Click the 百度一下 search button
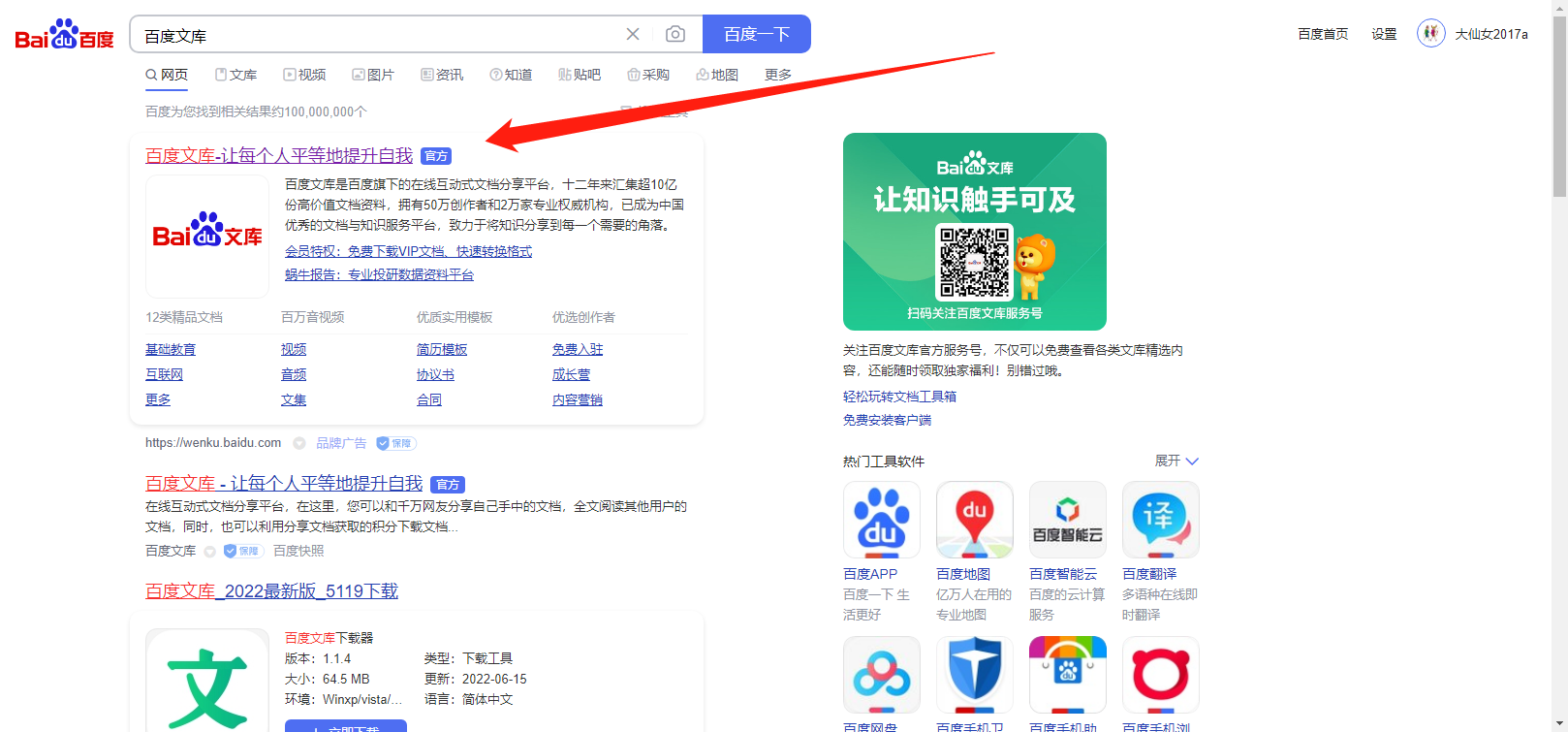 (x=757, y=34)
